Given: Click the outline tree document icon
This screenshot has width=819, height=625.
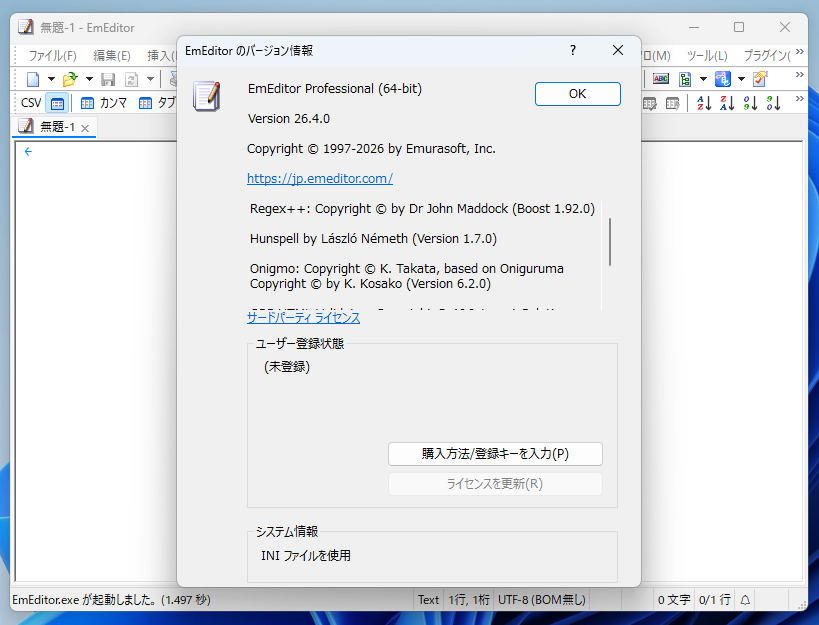Looking at the screenshot, I should pyautogui.click(x=685, y=79).
